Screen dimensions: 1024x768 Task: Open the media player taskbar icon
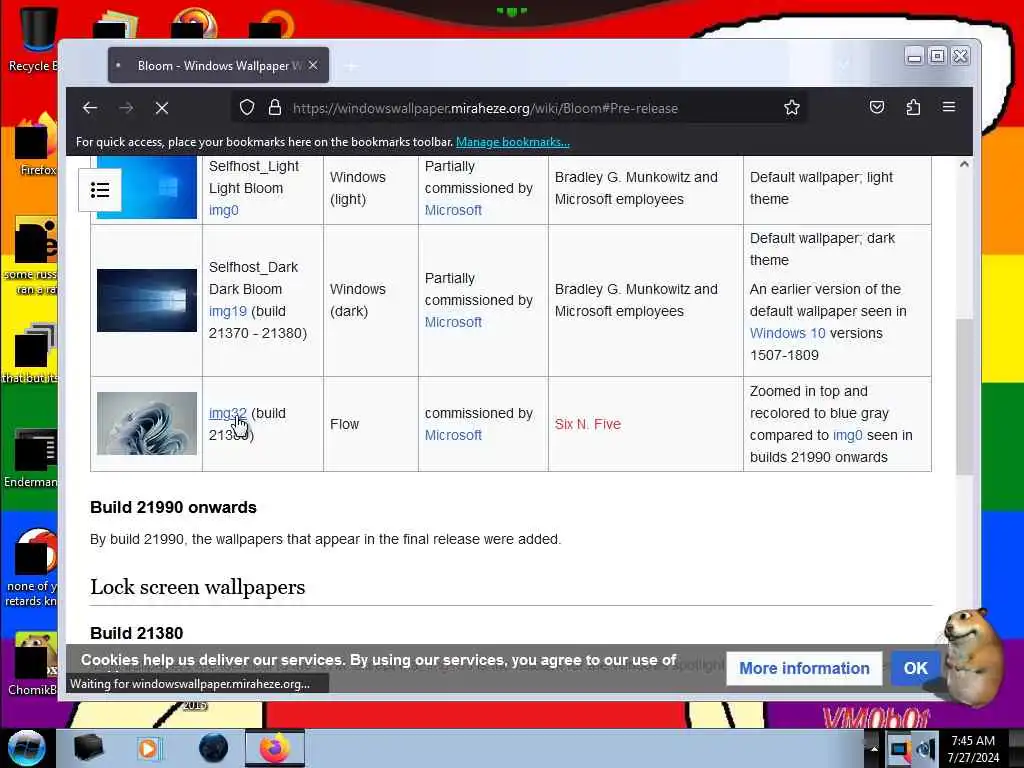149,748
